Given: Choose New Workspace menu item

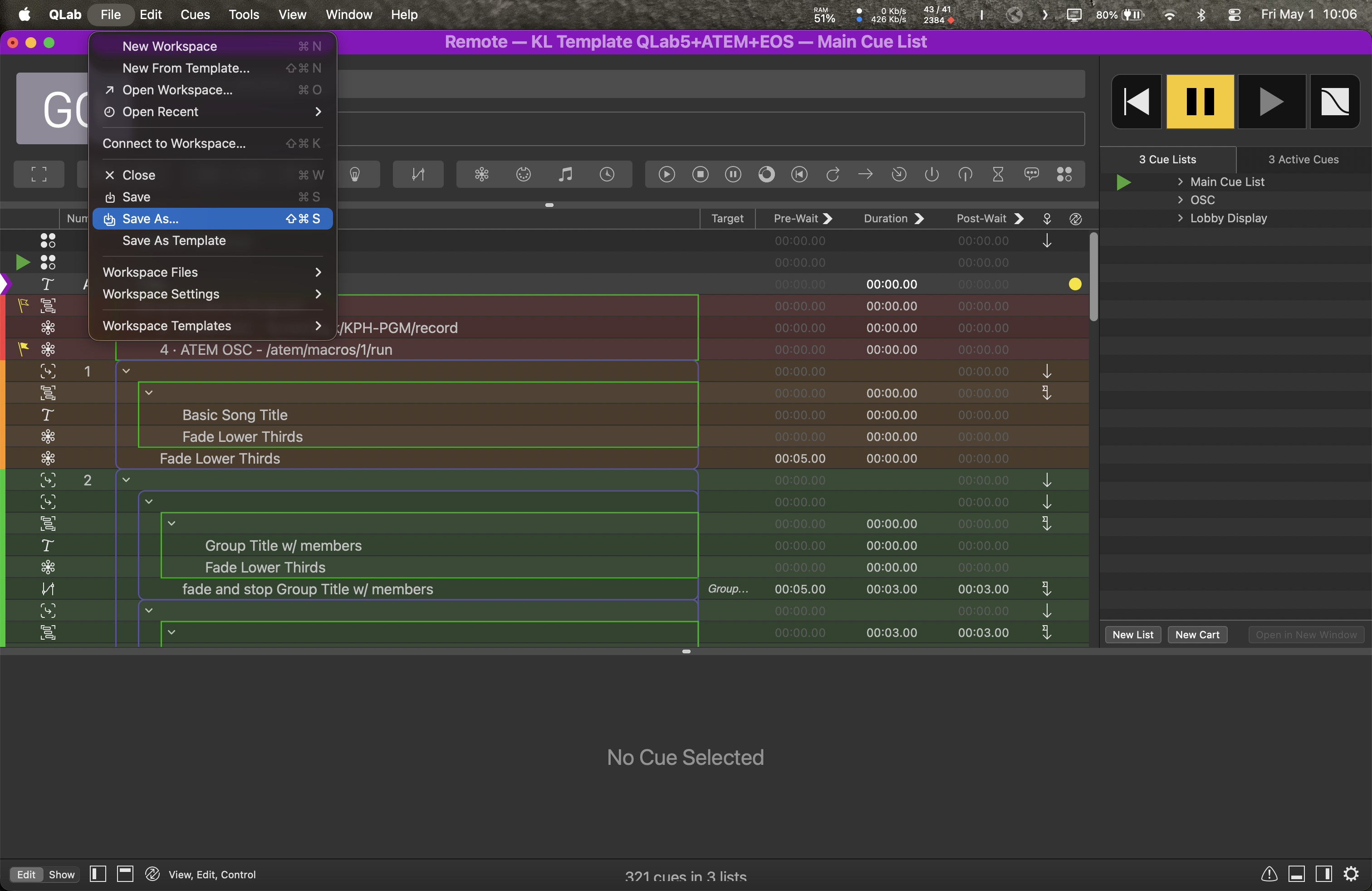Looking at the screenshot, I should click(213, 46).
